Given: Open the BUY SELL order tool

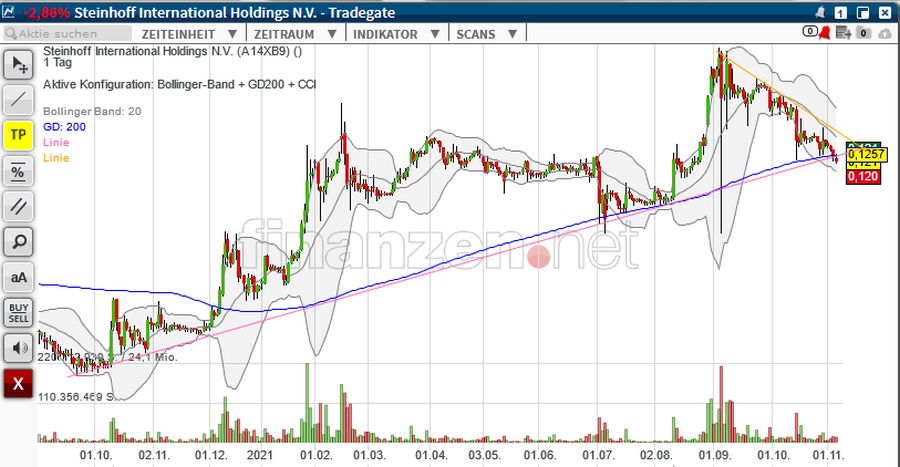Looking at the screenshot, I should tap(18, 313).
